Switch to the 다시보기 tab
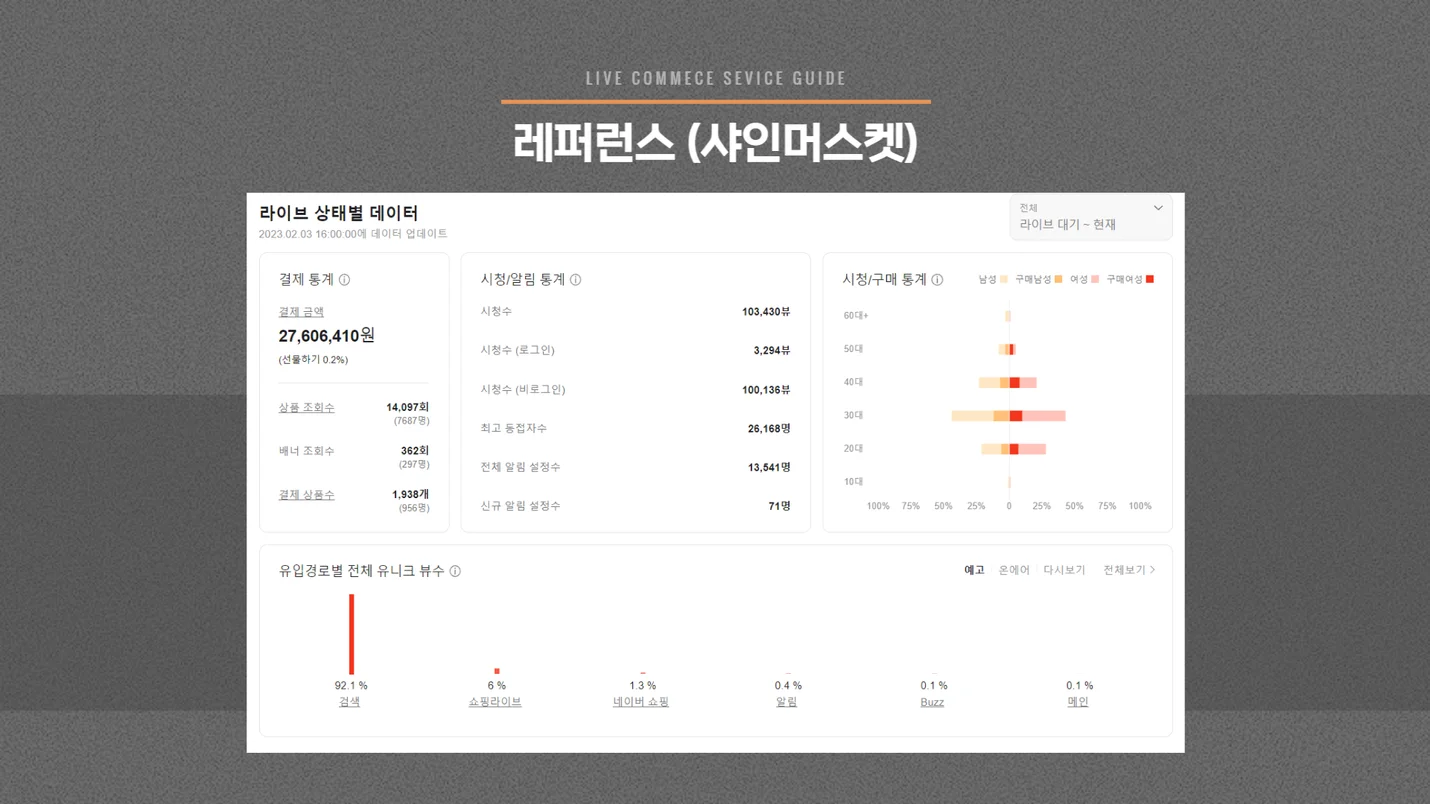The width and height of the screenshot is (1430, 804). pyautogui.click(x=1064, y=570)
